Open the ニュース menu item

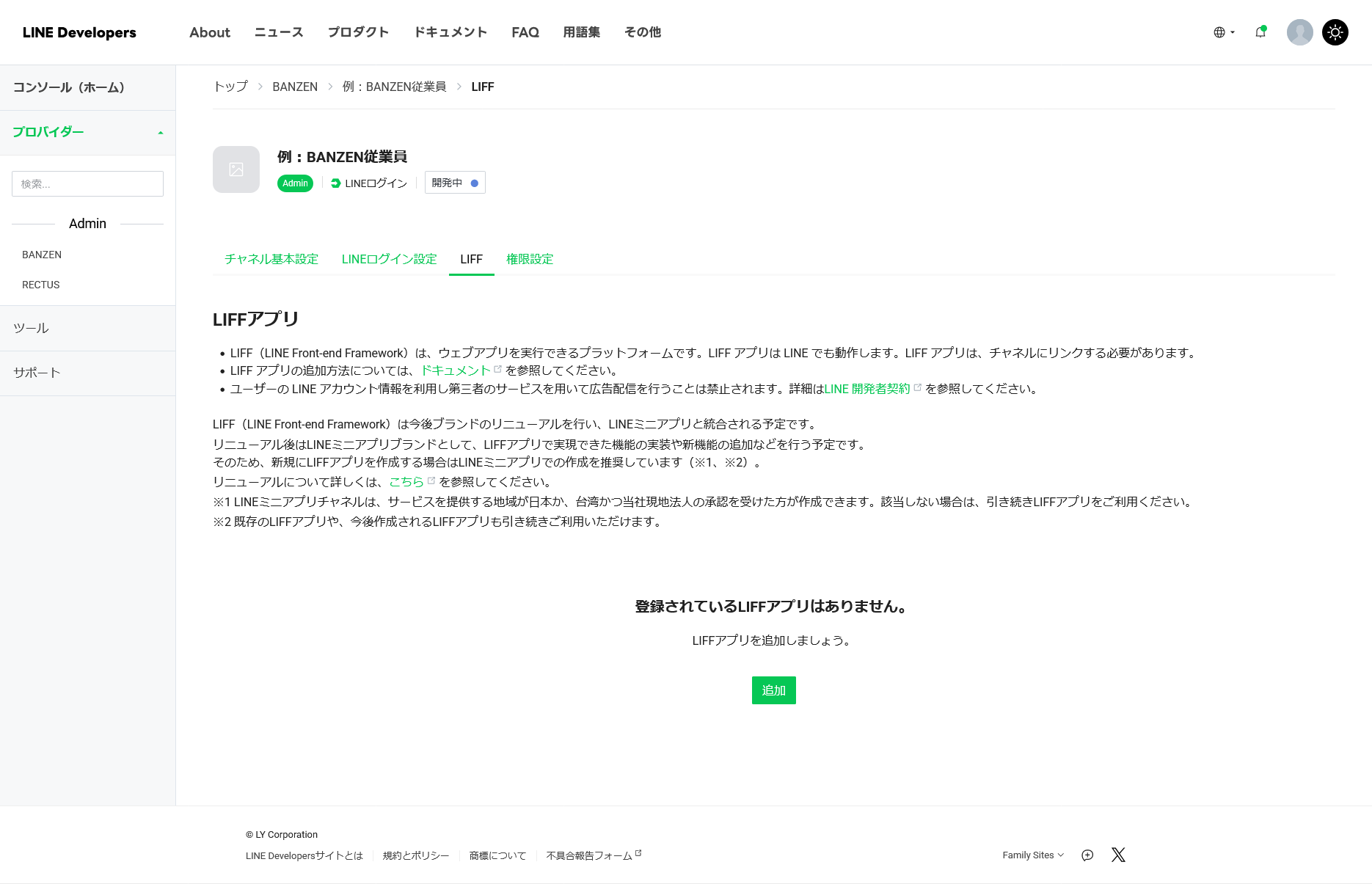point(279,32)
